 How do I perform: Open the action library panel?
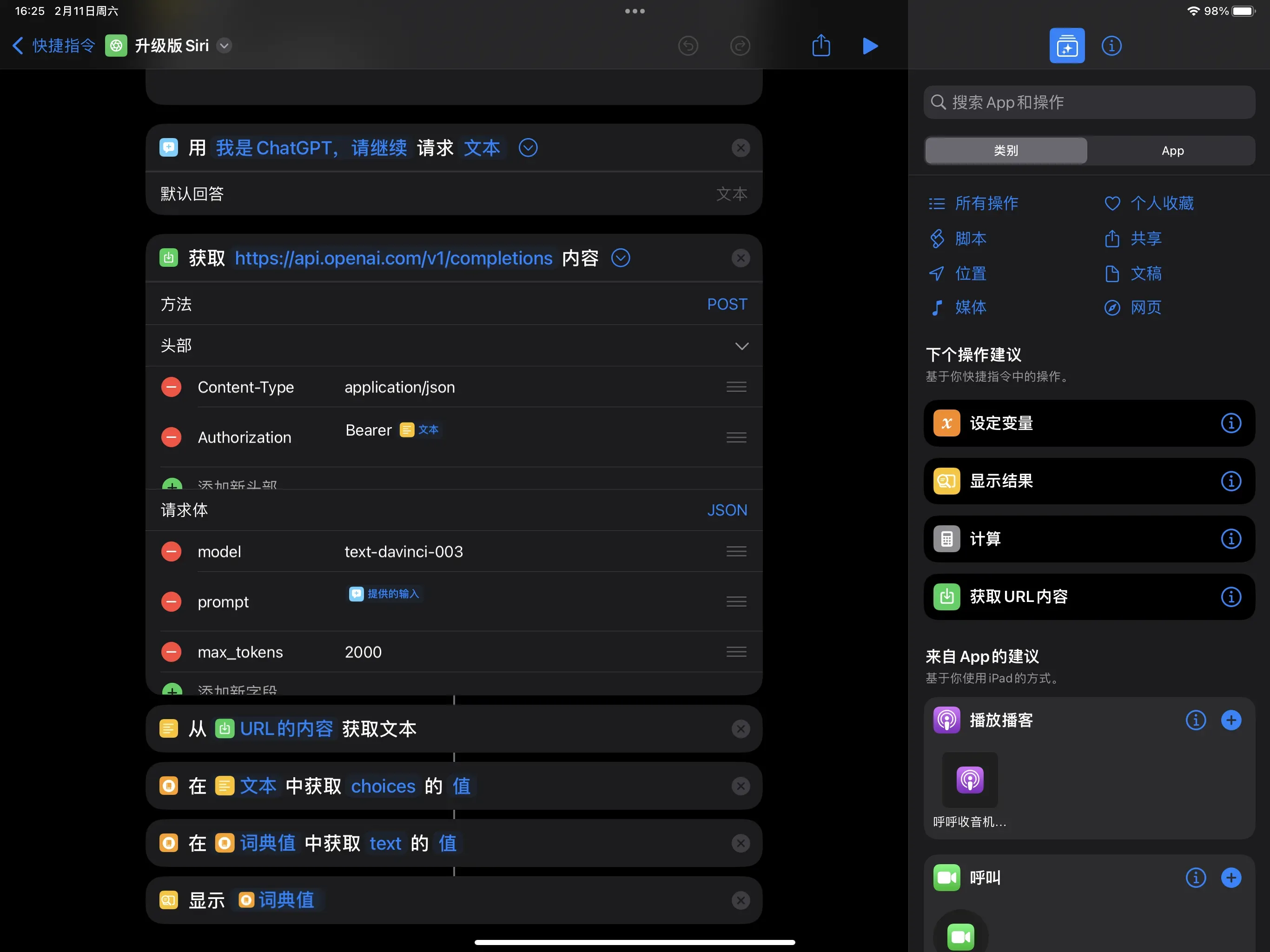tap(1067, 46)
